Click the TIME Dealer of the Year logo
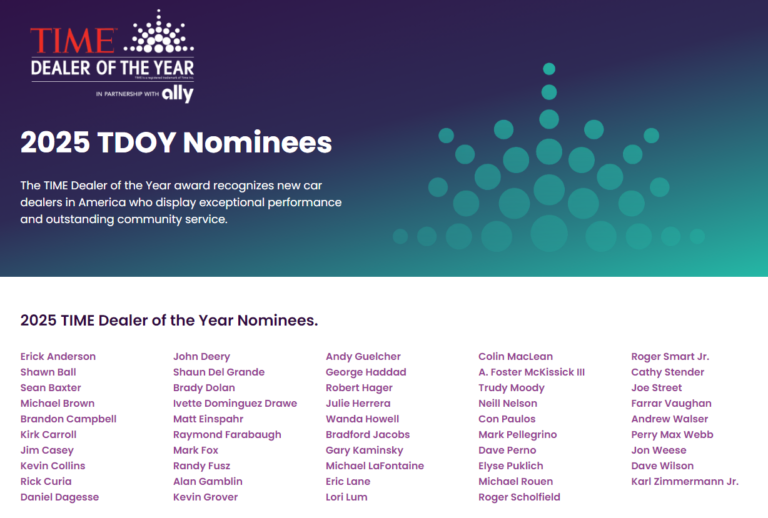The height and width of the screenshot is (518, 768). tap(112, 45)
